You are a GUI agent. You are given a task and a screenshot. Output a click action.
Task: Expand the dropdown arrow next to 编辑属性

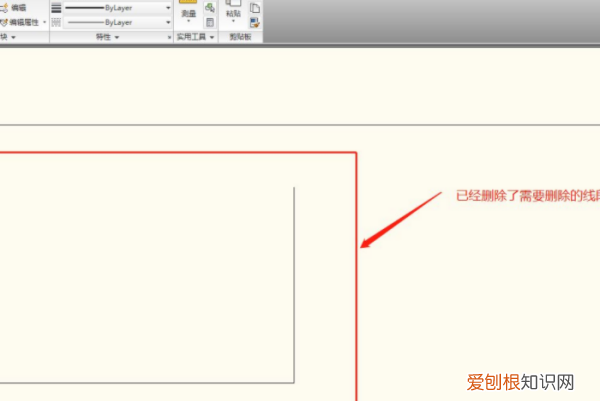coord(45,21)
